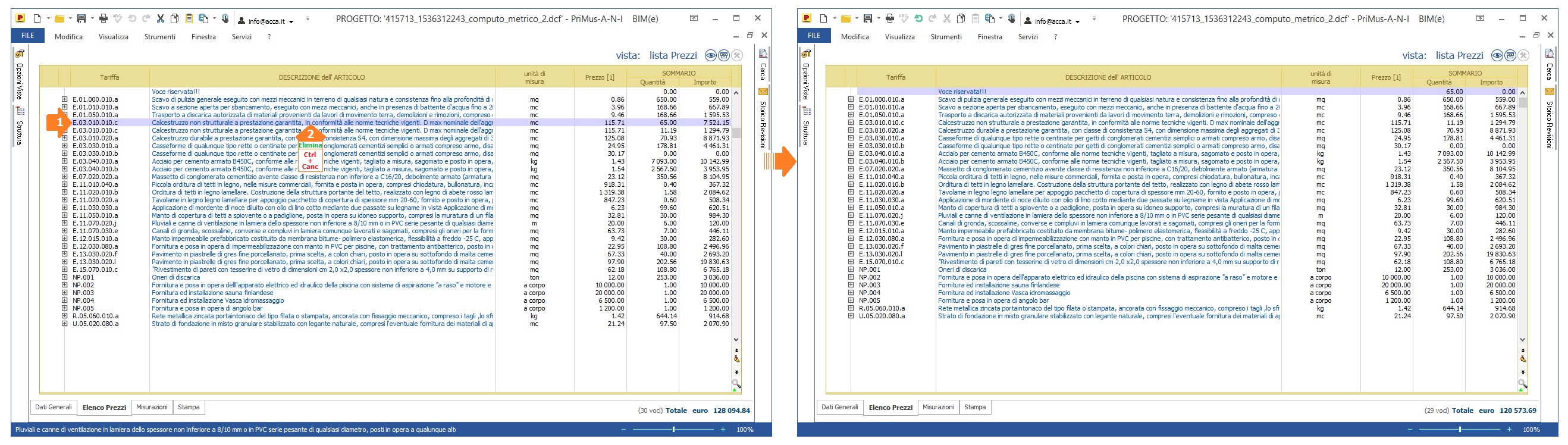Viewport: 1568px width, 445px height.
Task: Open Strumenti menu in right window
Action: click(946, 36)
